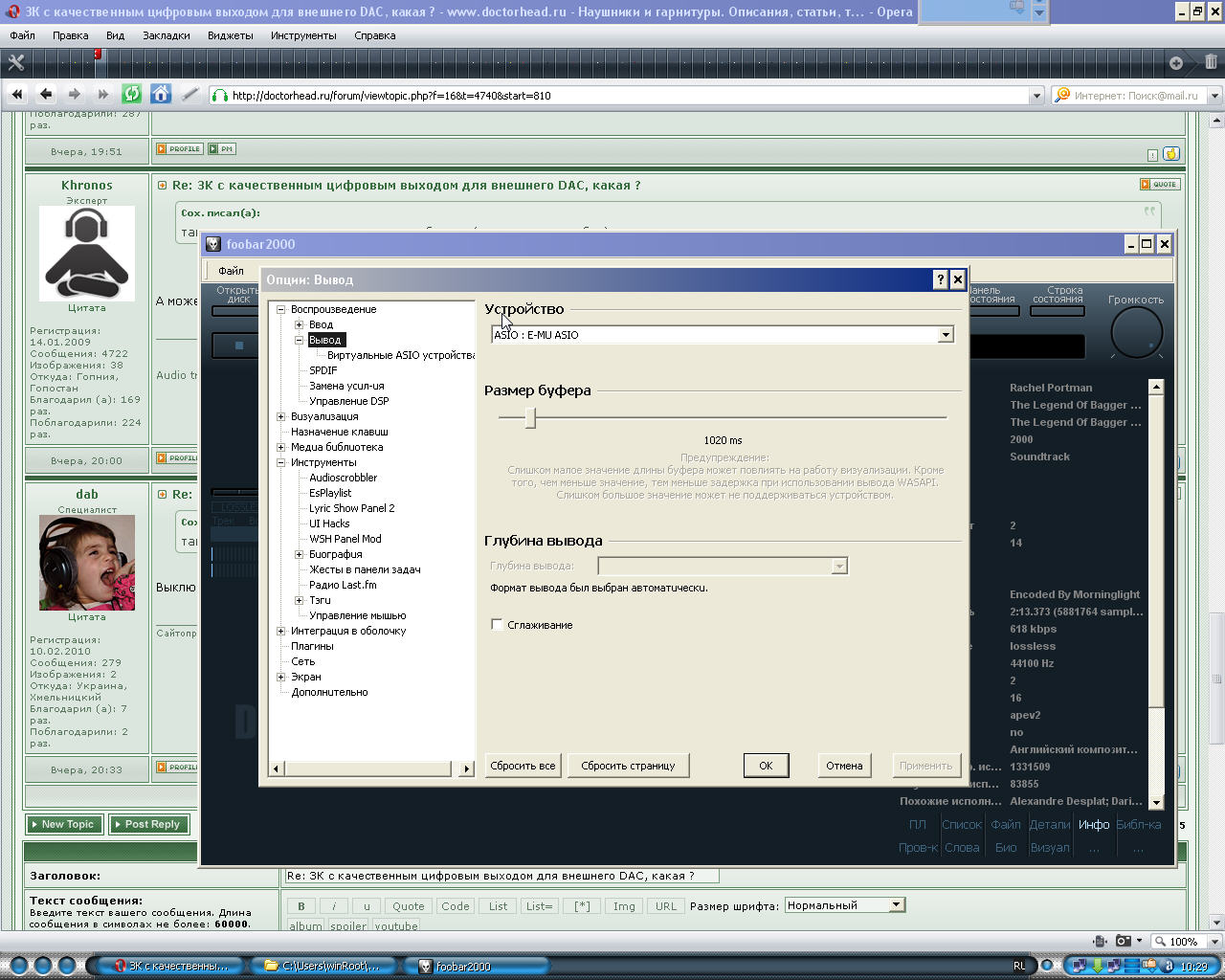Open the Виджеты menu
The height and width of the screenshot is (980, 1225).
pyautogui.click(x=230, y=35)
